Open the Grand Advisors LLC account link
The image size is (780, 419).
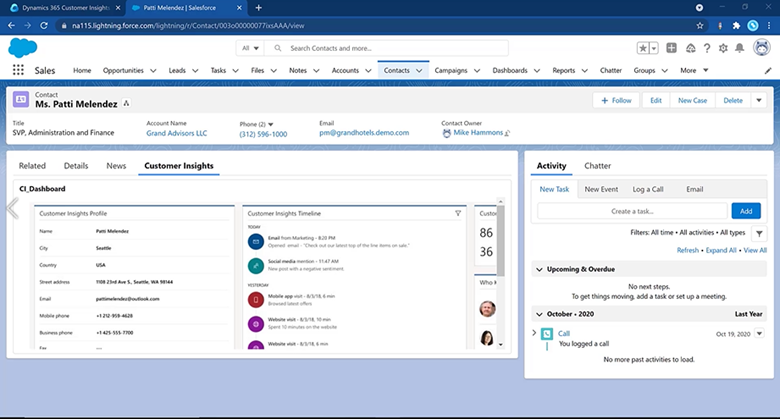[x=176, y=133]
